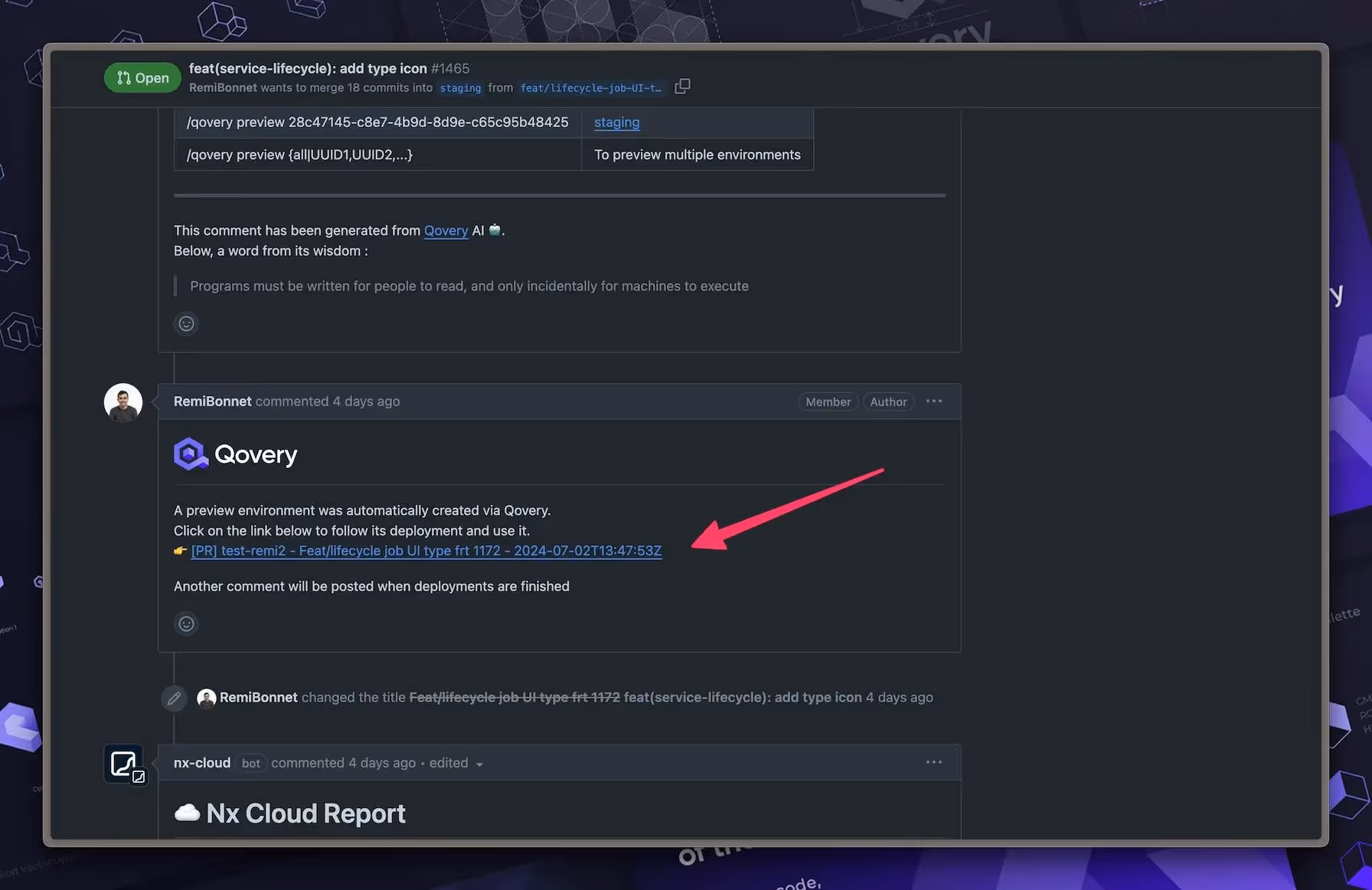This screenshot has width=1372, height=890.
Task: Open RemiBonnet's profile picture
Action: point(122,401)
